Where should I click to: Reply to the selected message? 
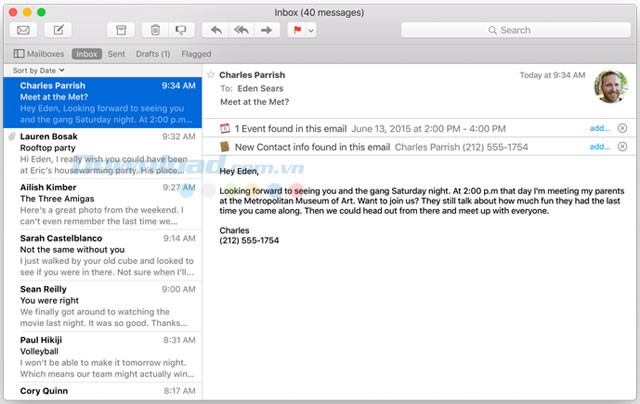pos(216,30)
